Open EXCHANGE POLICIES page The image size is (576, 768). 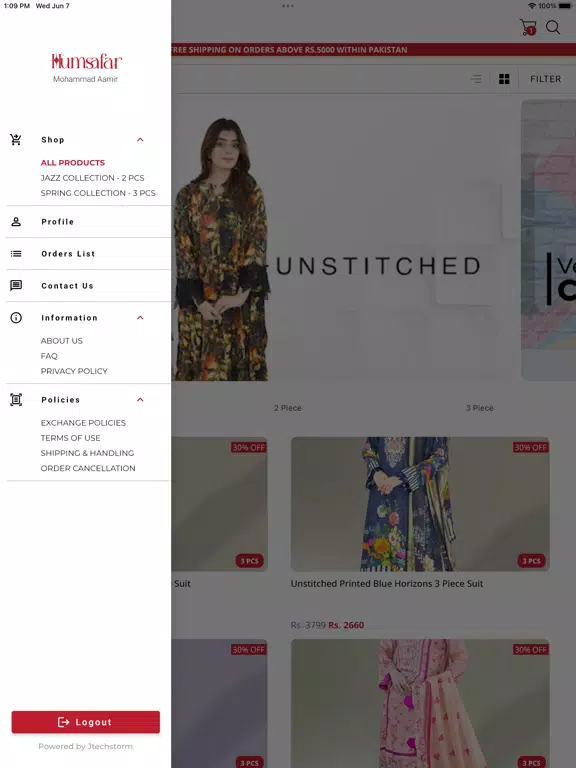tap(83, 423)
